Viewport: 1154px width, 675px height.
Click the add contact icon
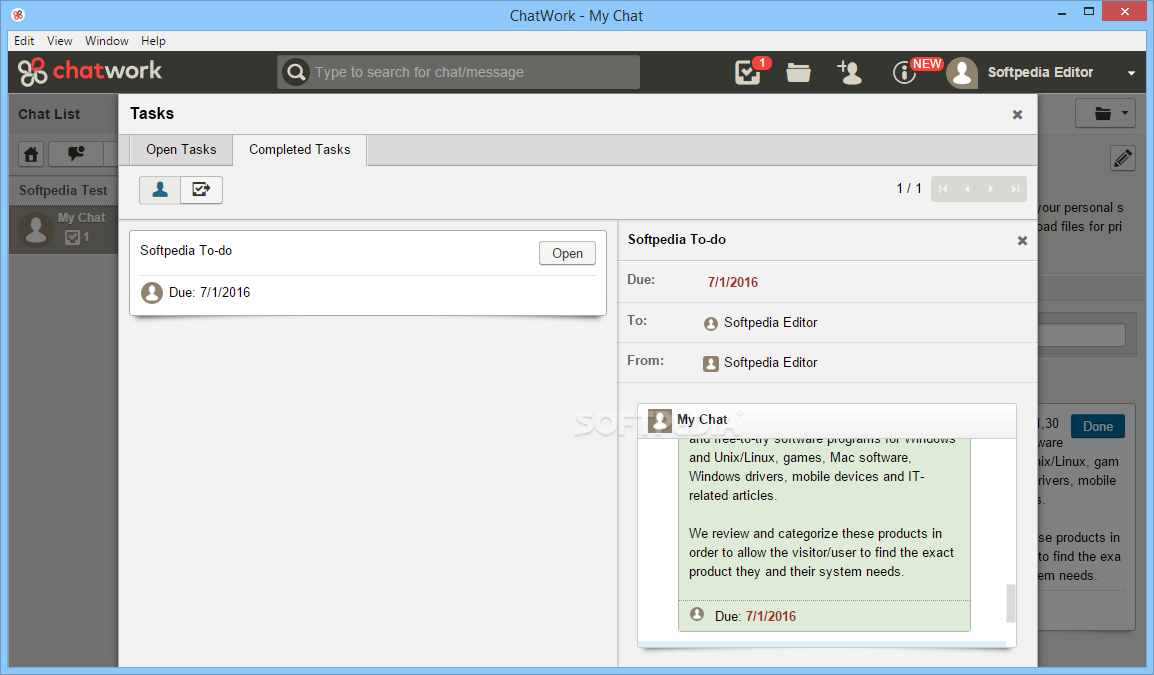pos(849,72)
